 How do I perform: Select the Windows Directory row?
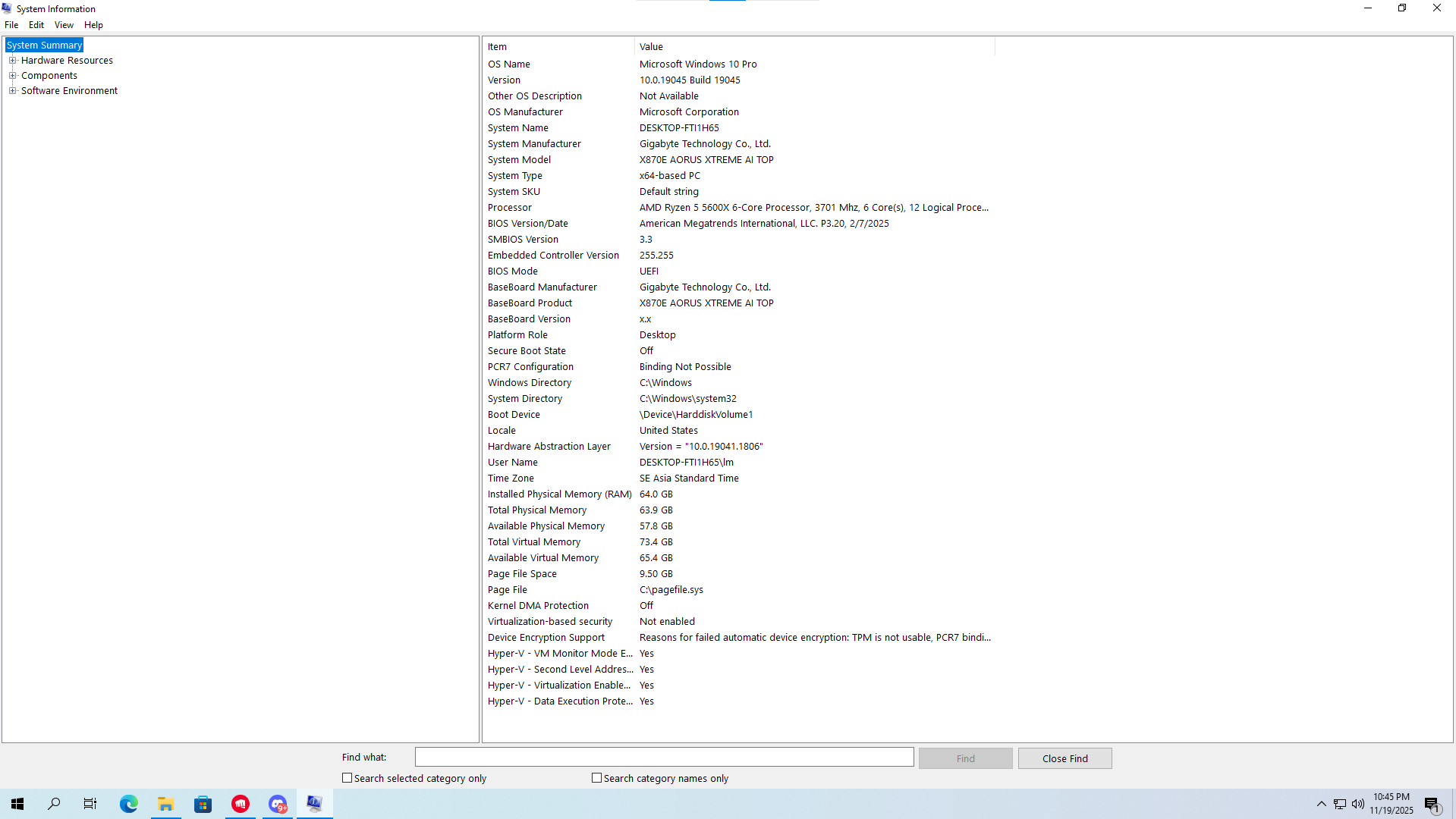pyautogui.click(x=739, y=383)
